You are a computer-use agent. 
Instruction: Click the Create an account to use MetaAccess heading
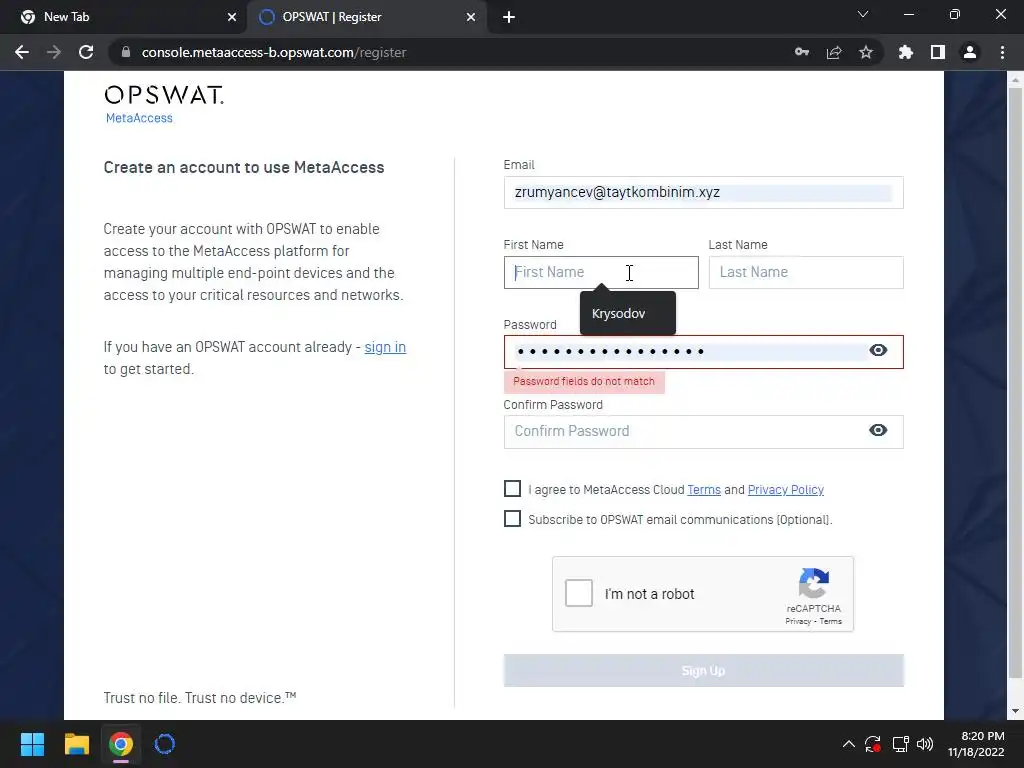pyautogui.click(x=244, y=168)
